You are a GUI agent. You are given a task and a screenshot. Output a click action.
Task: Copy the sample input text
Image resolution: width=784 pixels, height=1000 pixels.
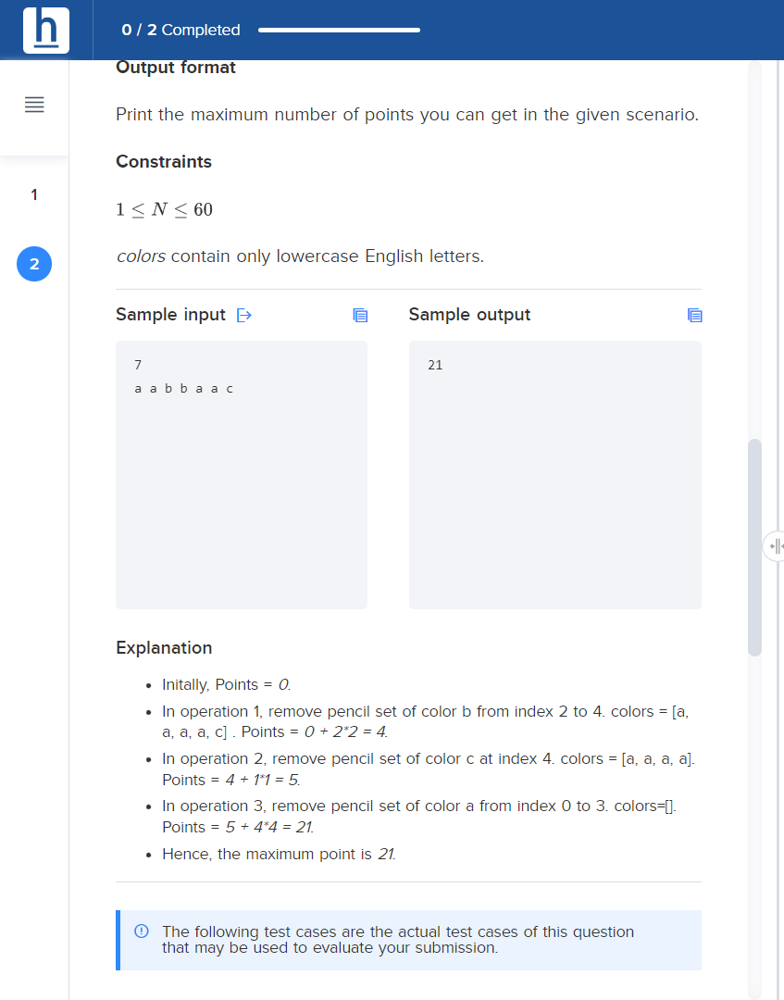[x=360, y=315]
